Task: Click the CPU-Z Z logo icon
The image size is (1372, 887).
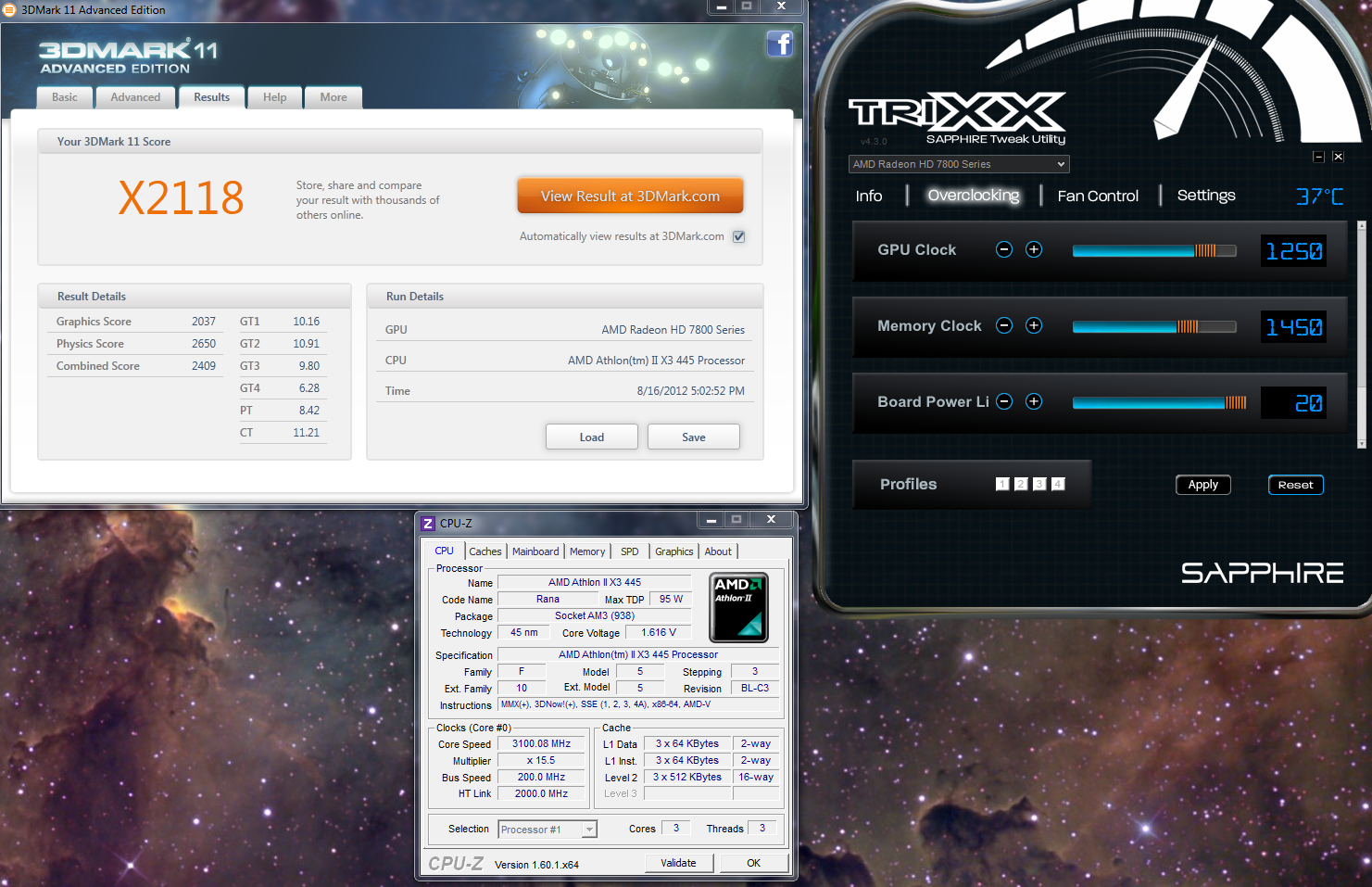Action: (428, 524)
